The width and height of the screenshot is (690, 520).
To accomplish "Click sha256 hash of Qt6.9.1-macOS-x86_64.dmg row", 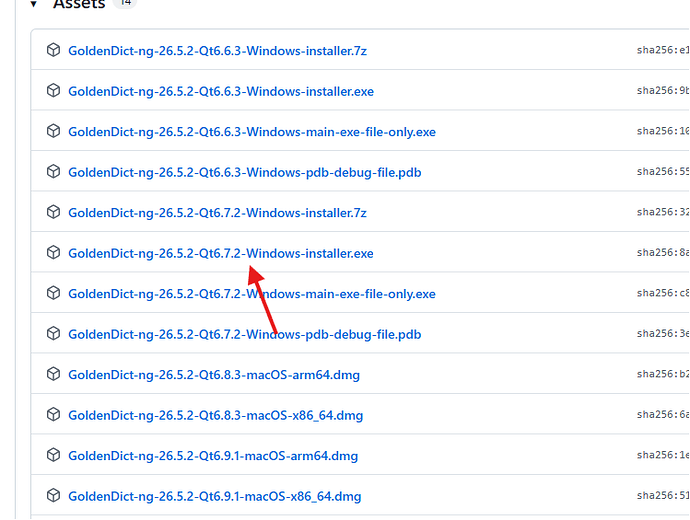I will point(663,495).
